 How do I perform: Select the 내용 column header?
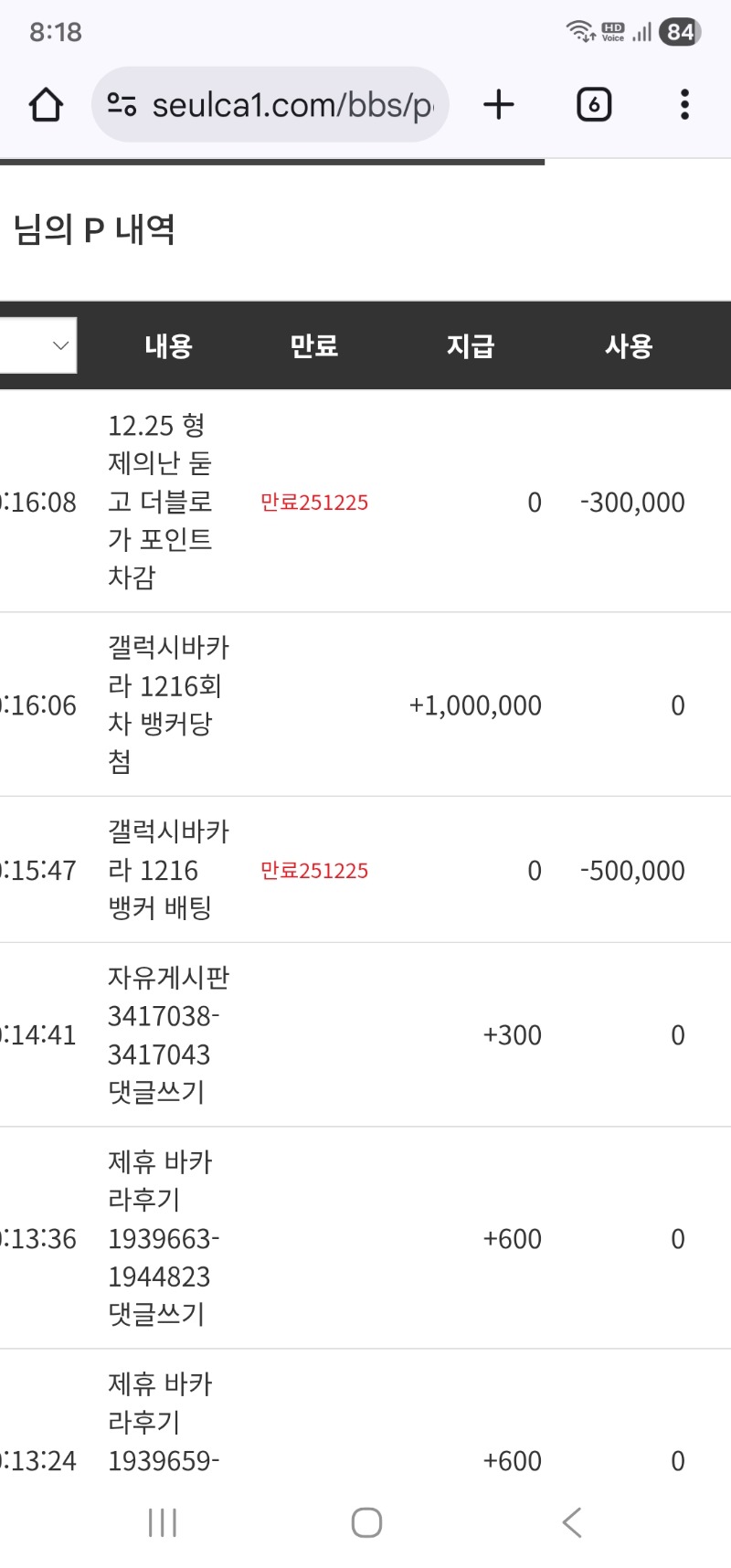click(168, 346)
